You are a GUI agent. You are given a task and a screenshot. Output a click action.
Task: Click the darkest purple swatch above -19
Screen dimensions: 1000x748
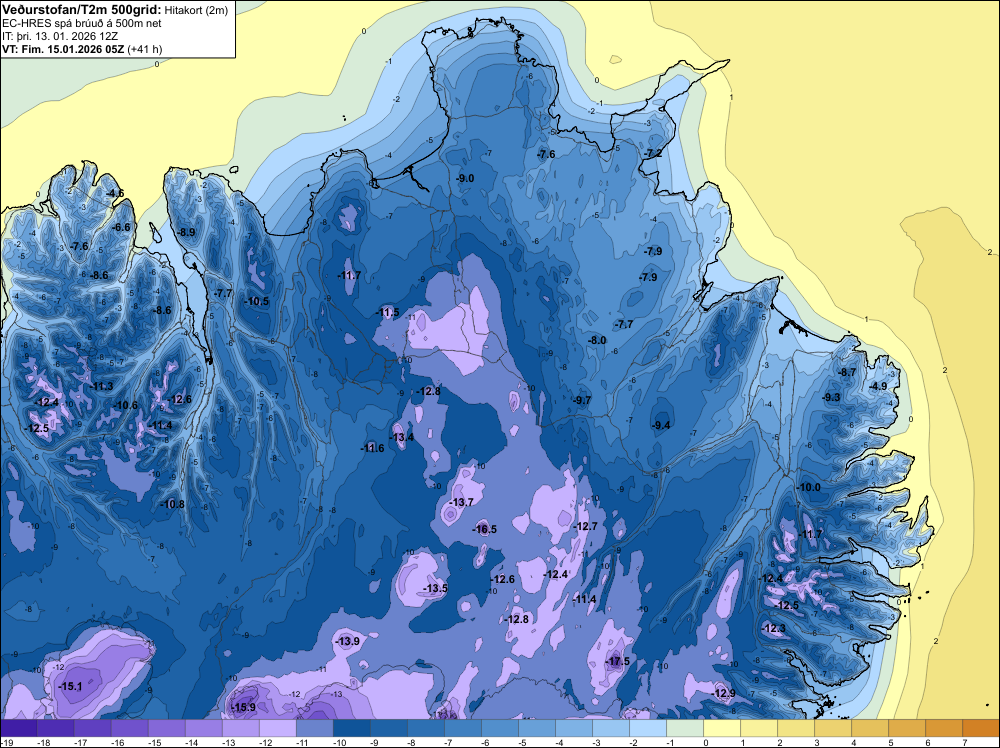pos(18,728)
